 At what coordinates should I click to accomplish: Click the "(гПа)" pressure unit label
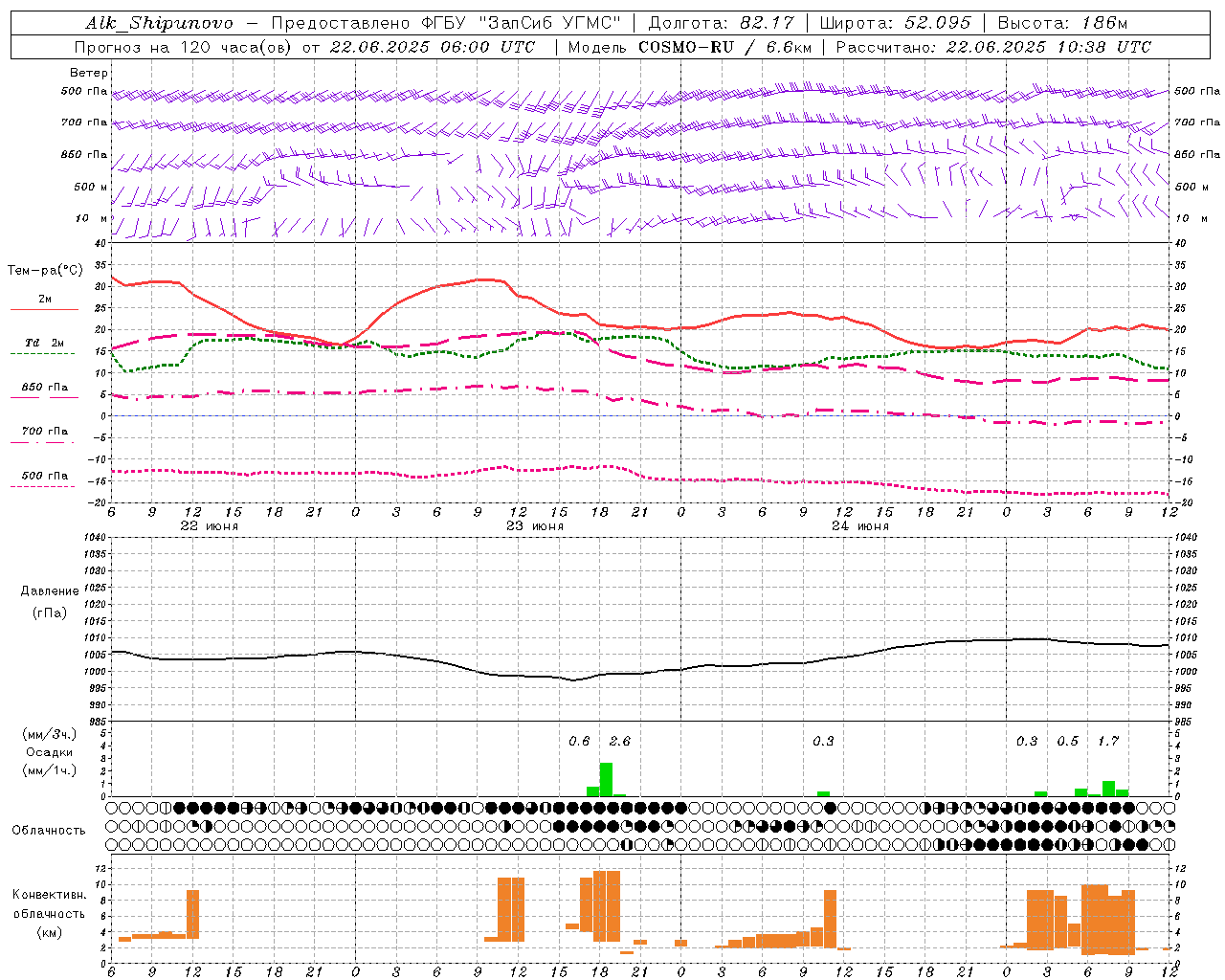pos(50,612)
